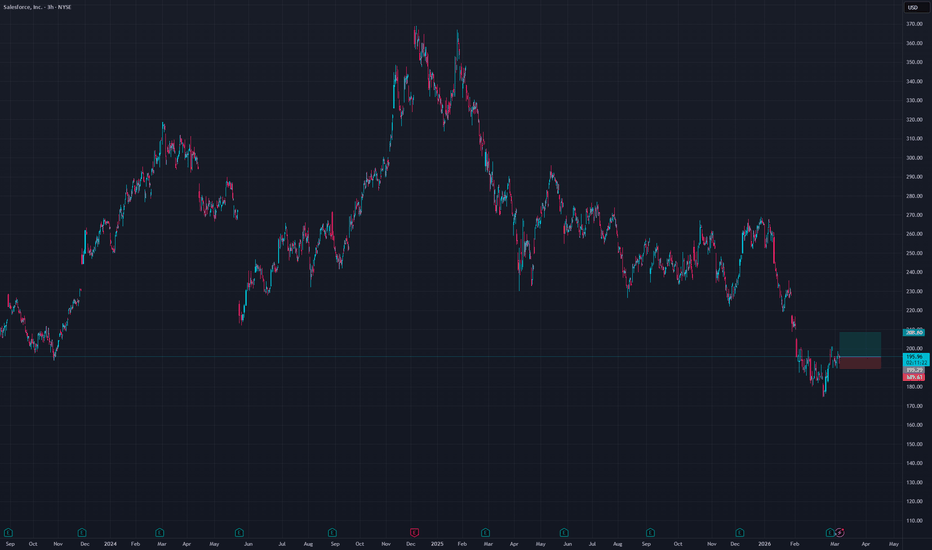Click the 300.00 price scale label
The image size is (932, 550).
914,158
